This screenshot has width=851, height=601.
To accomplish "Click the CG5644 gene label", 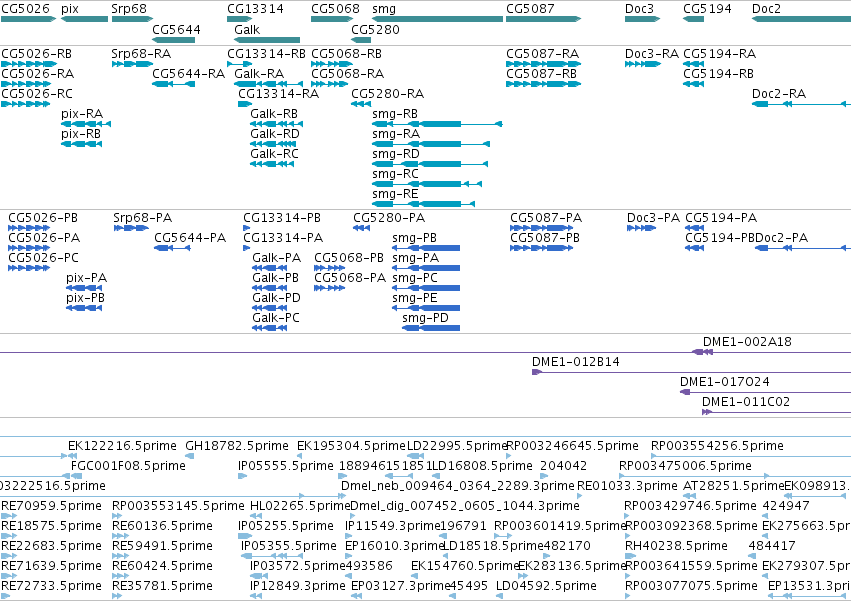I will (x=176, y=29).
